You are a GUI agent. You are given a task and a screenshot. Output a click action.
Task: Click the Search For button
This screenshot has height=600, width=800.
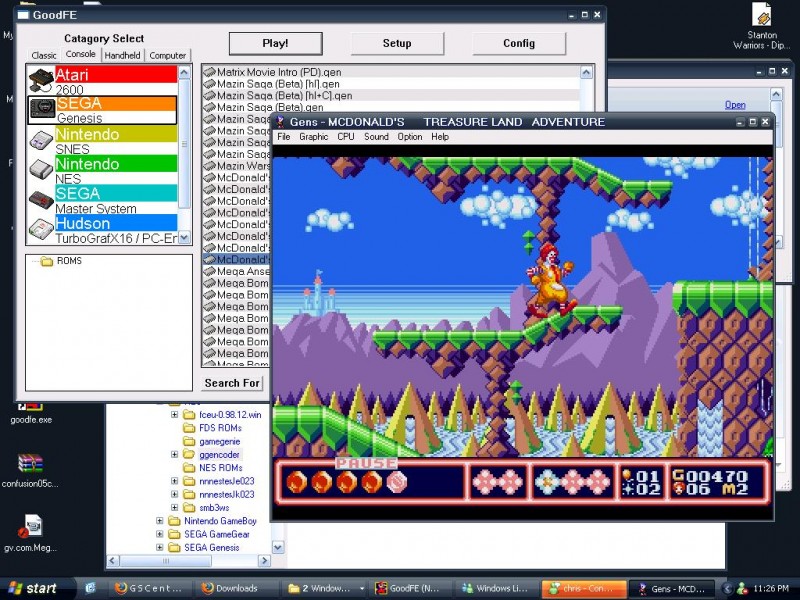point(232,383)
